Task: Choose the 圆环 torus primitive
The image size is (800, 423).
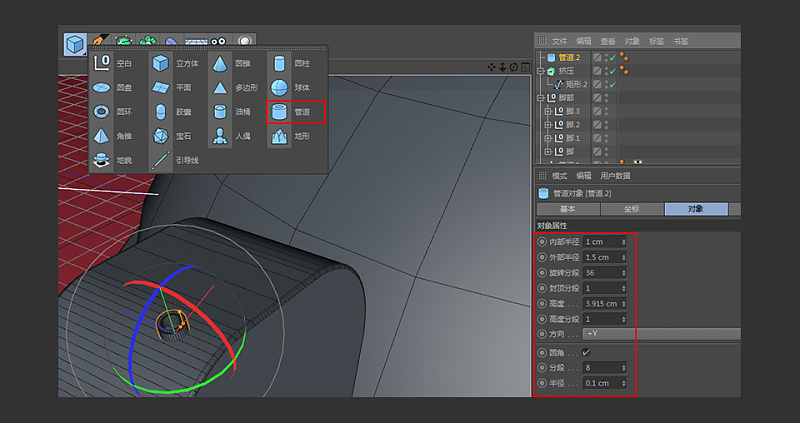Action: click(115, 112)
